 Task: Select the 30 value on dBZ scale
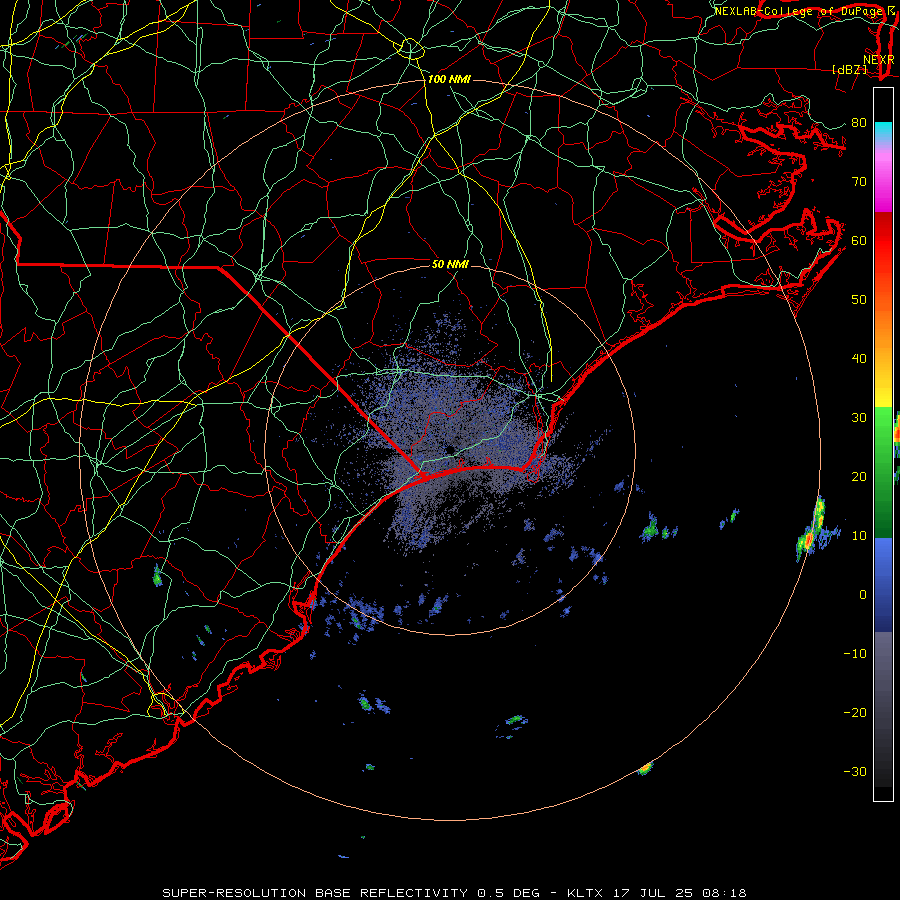(859, 417)
